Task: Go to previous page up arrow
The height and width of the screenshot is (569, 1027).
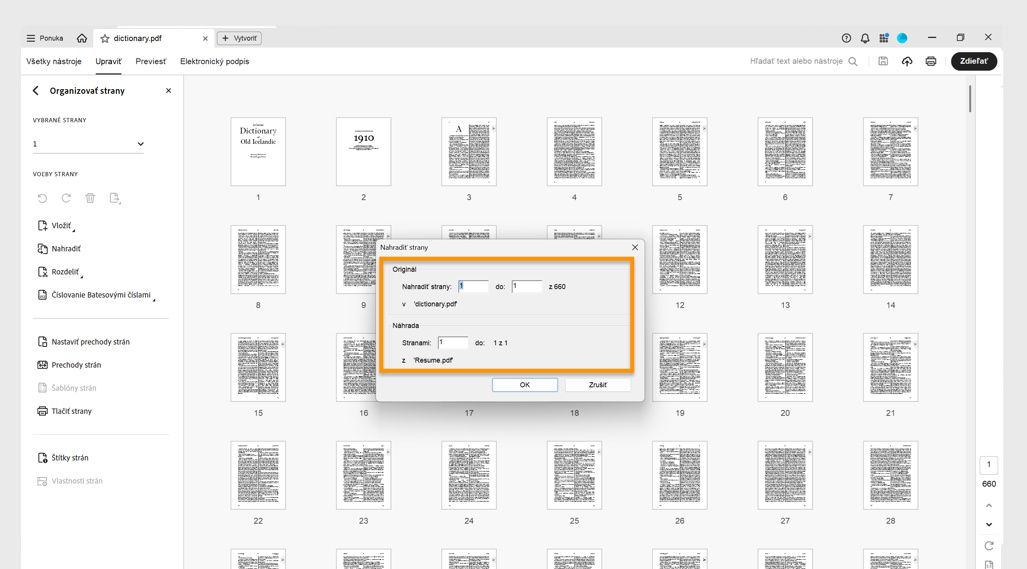Action: pos(989,505)
